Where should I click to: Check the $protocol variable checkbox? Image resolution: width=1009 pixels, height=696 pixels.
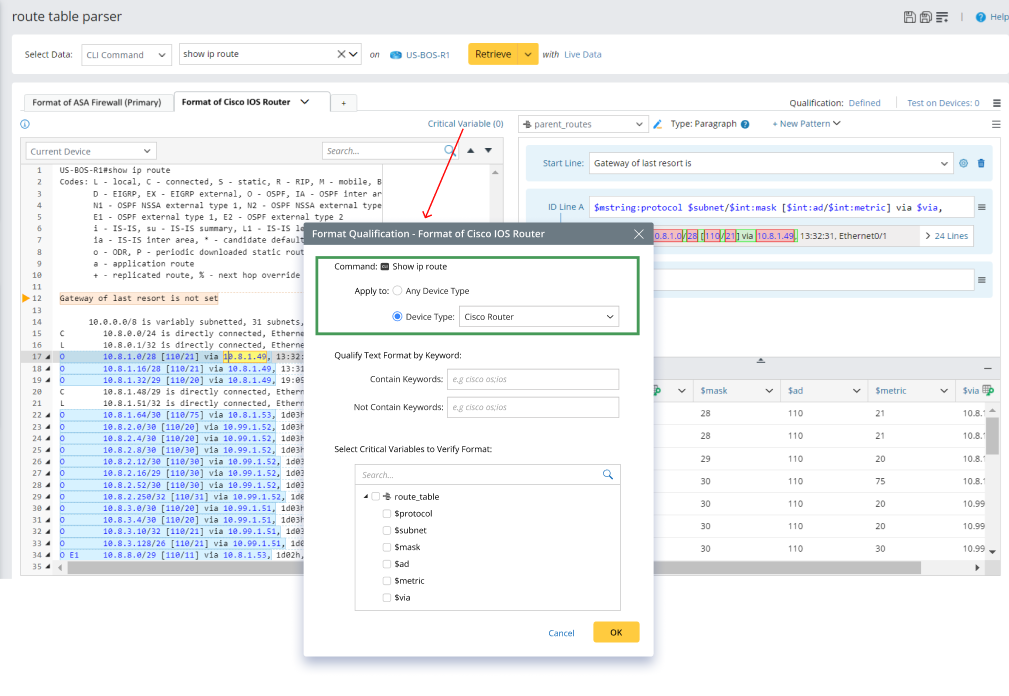click(x=387, y=514)
